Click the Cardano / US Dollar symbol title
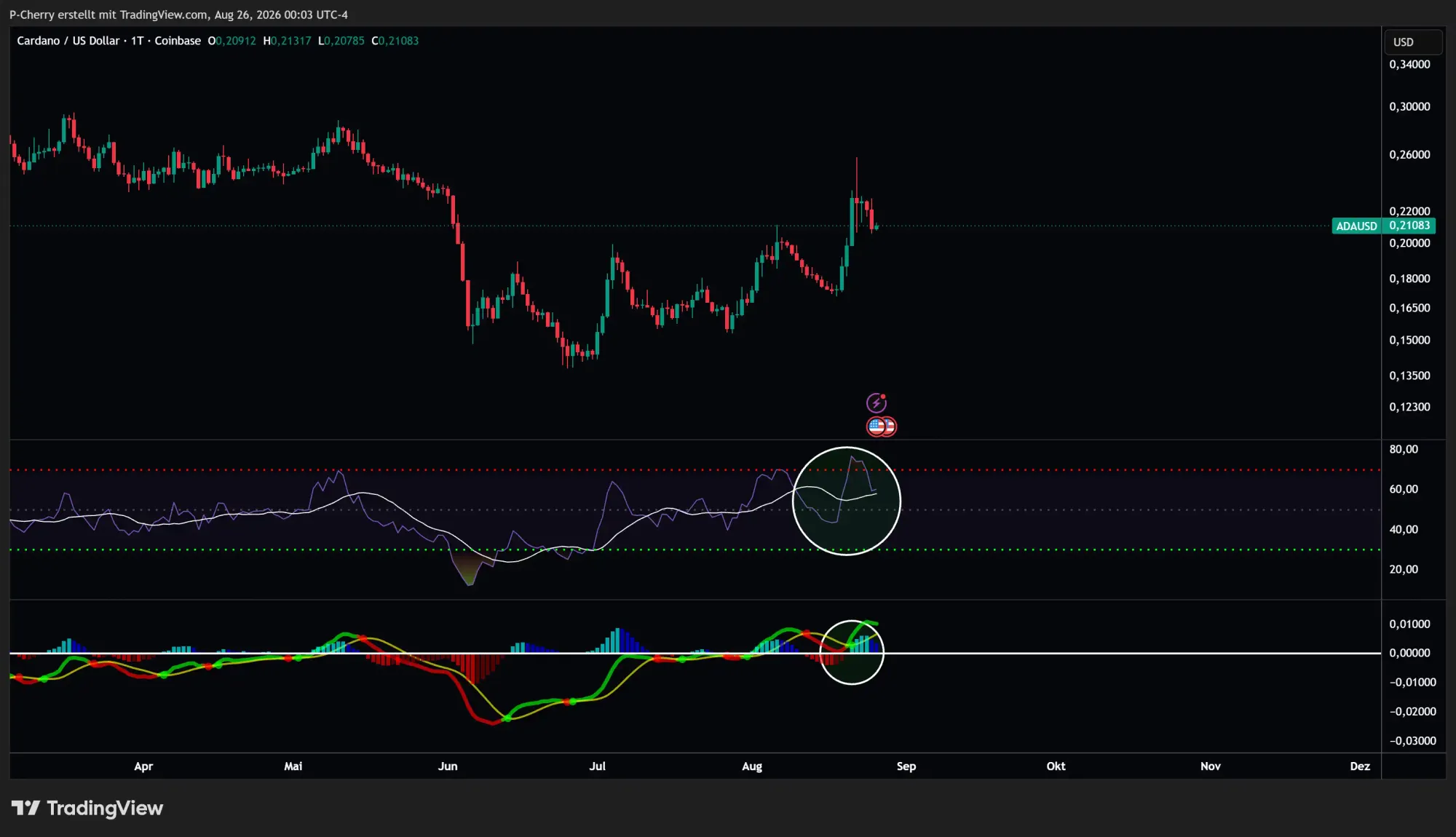The height and width of the screenshot is (837, 1456). coord(68,41)
